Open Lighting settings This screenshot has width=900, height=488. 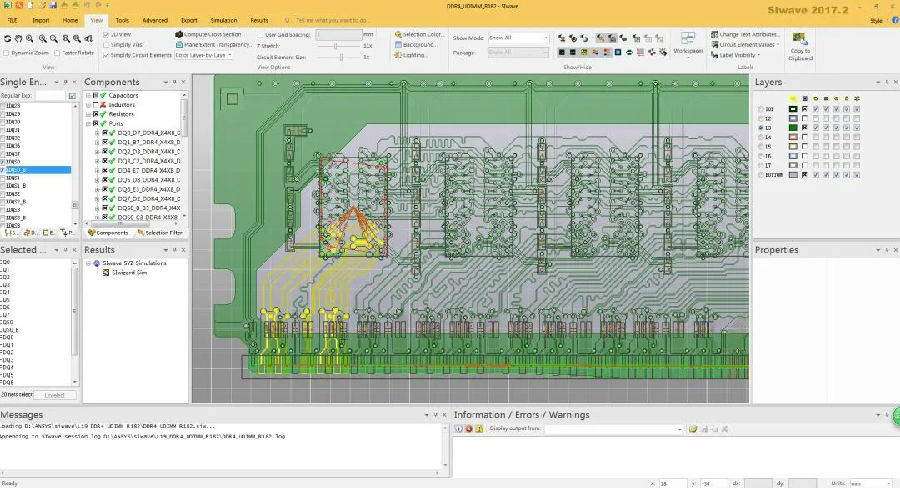[411, 55]
